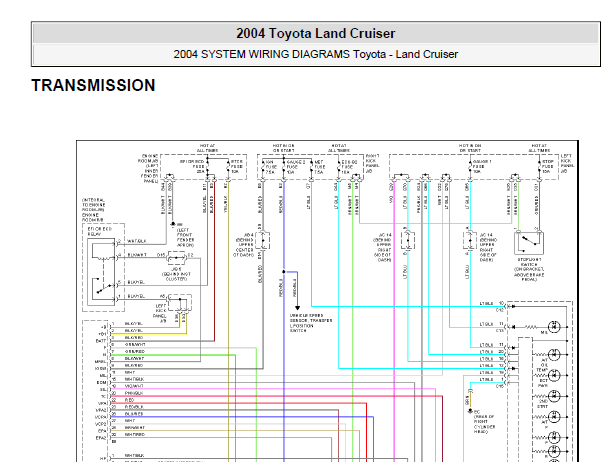Click the "VCP2" pin label
This screenshot has width=605, height=462.
[100, 424]
